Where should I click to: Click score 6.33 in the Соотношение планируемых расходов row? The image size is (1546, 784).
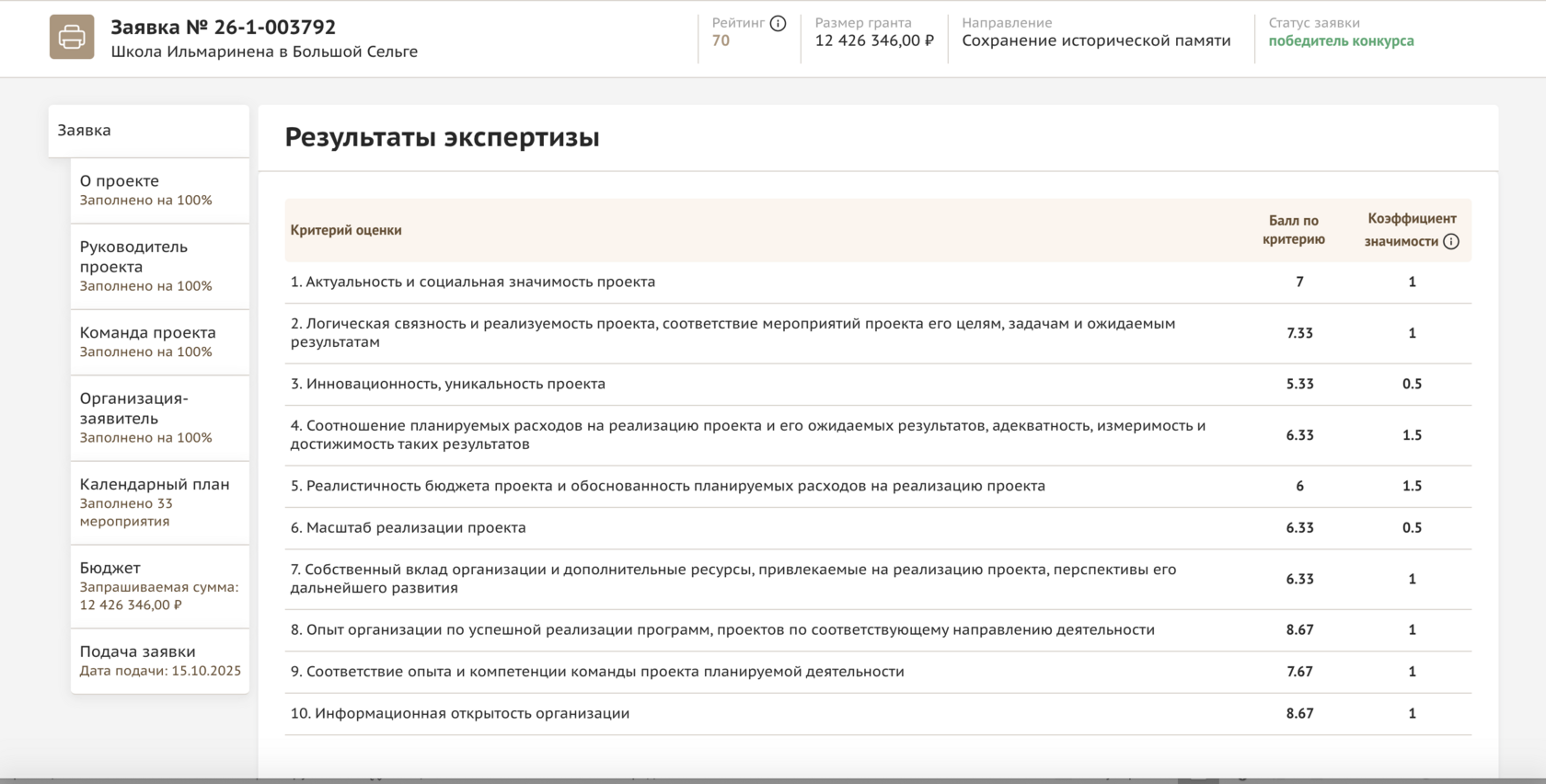pyautogui.click(x=1299, y=435)
